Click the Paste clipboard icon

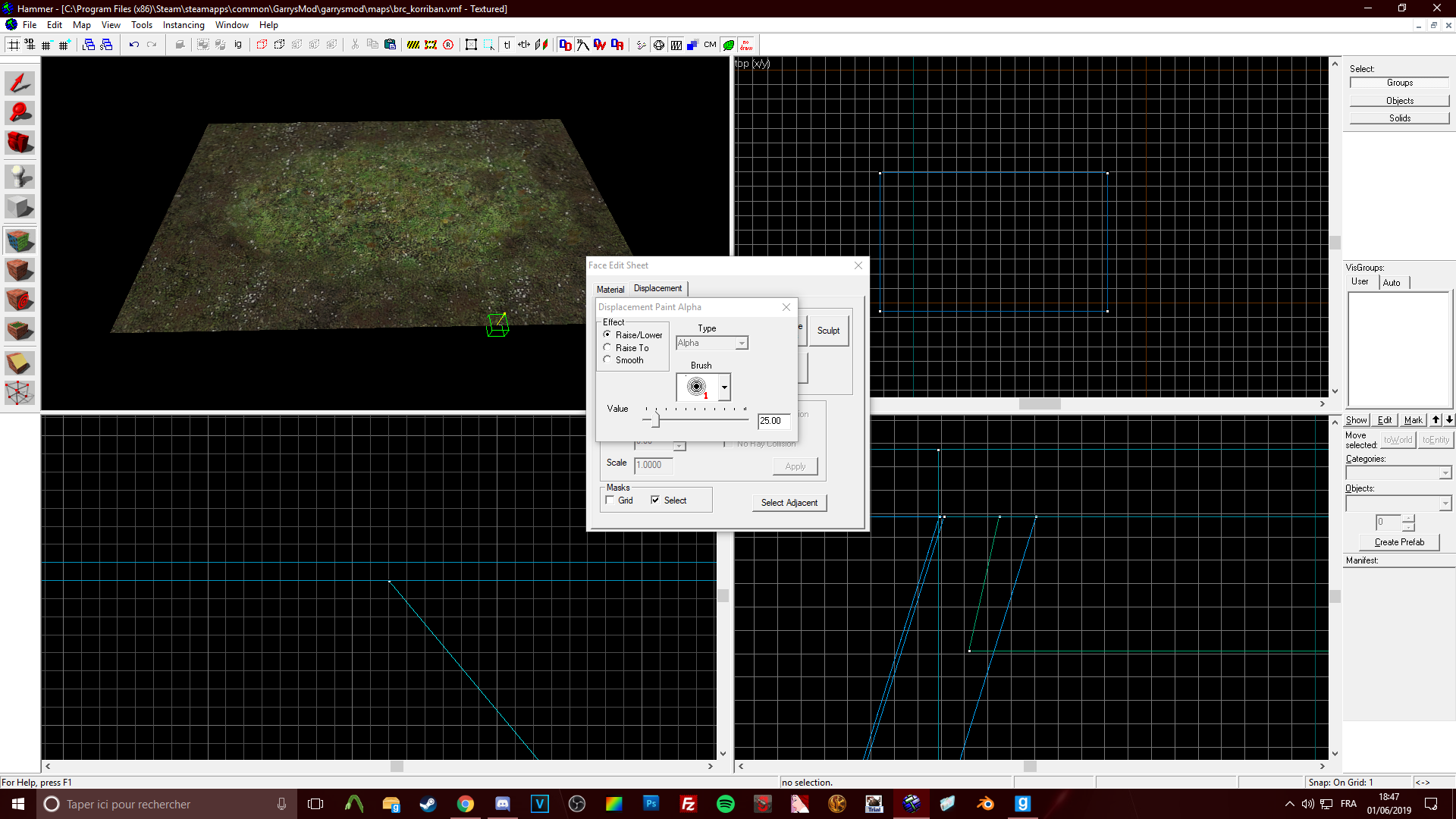point(390,45)
